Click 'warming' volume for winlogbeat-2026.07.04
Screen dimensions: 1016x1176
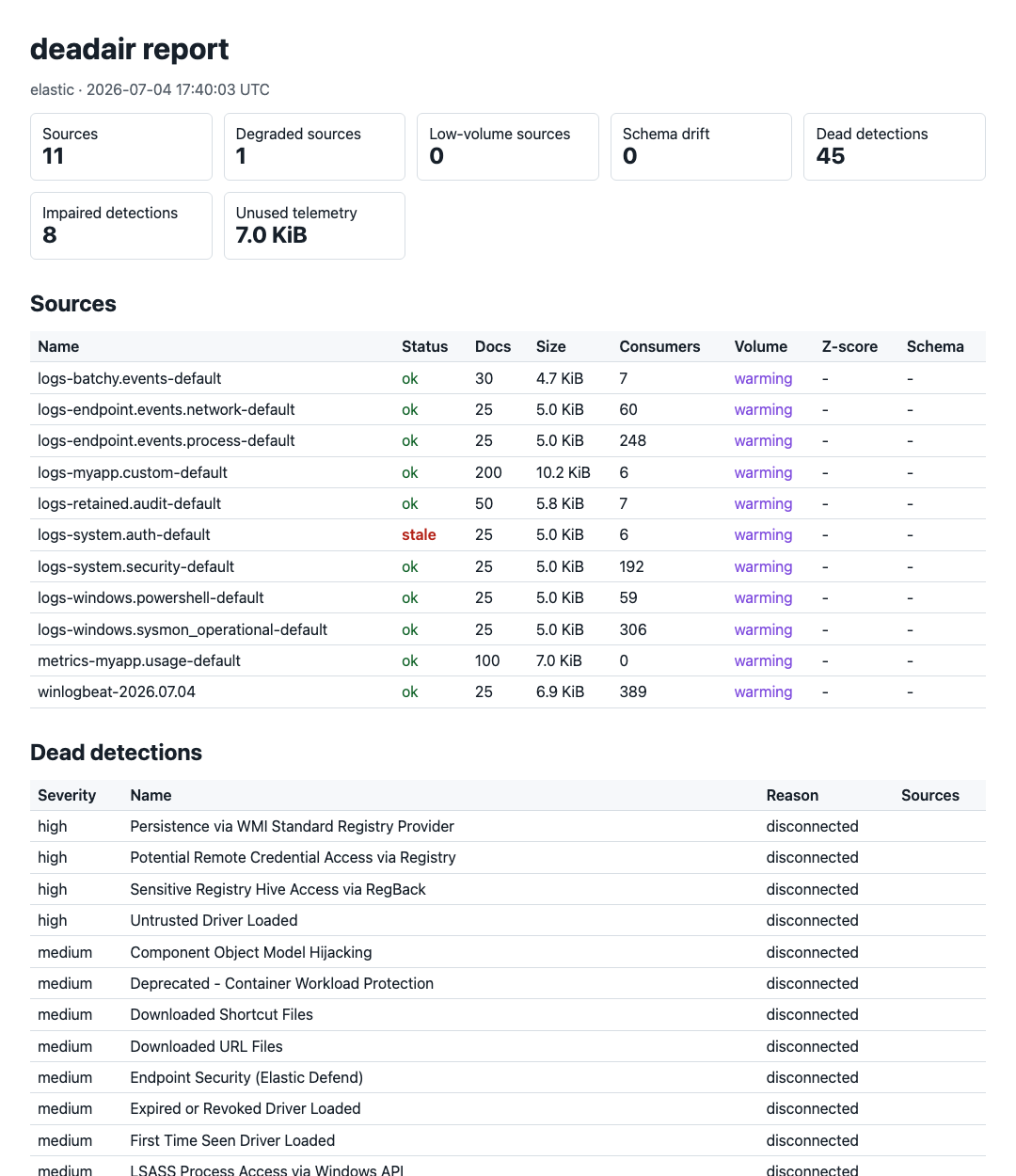[x=763, y=691]
